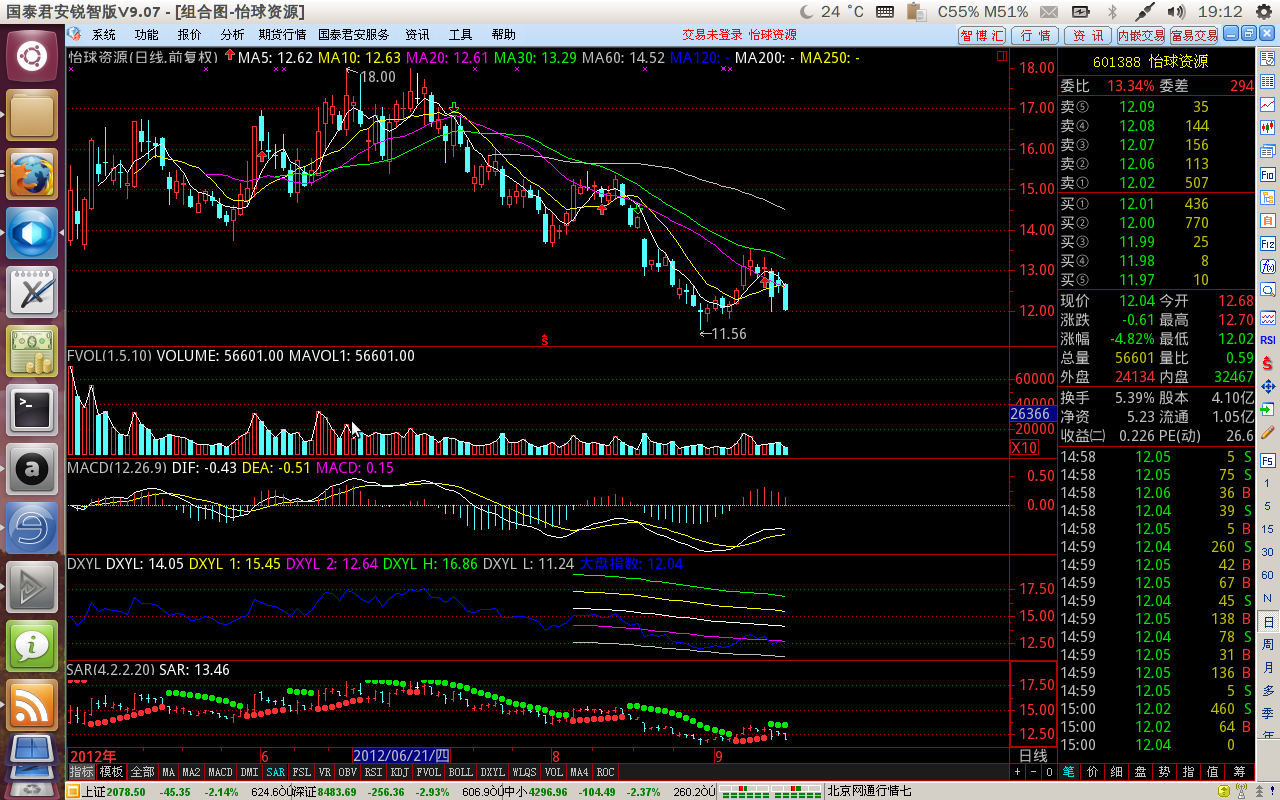This screenshot has width=1280, height=800.
Task: Open the 功能 menu
Action: (x=147, y=34)
